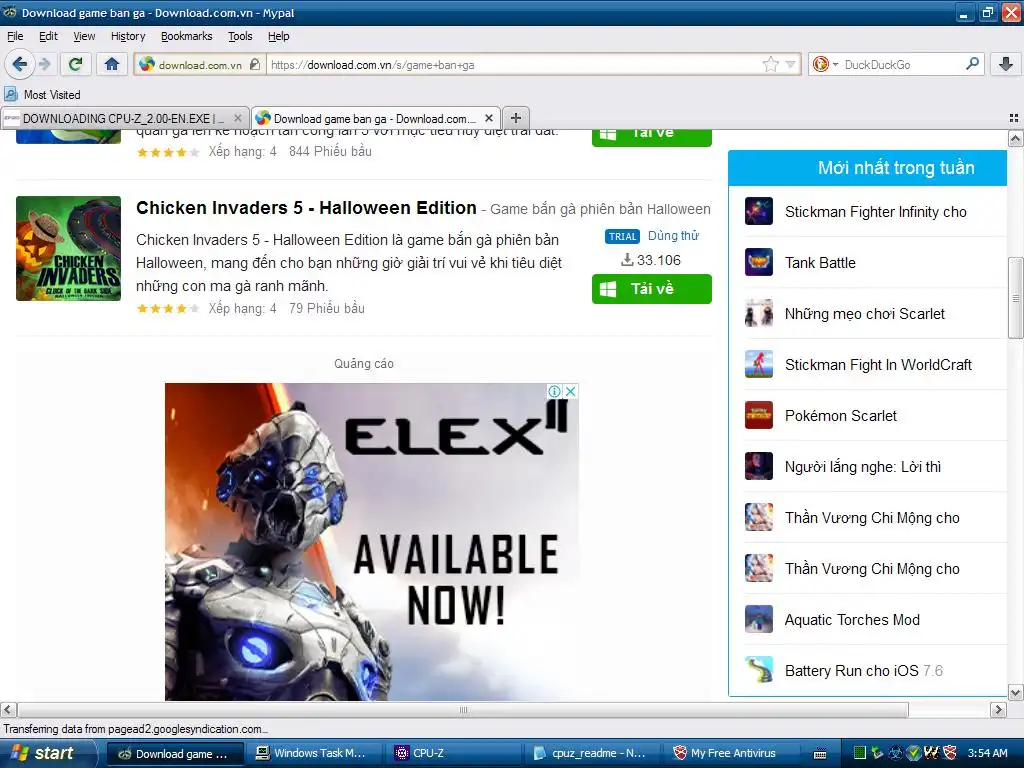The width and height of the screenshot is (1024, 768).
Task: Click the Người lắng nghe icon
Action: pyautogui.click(x=759, y=466)
